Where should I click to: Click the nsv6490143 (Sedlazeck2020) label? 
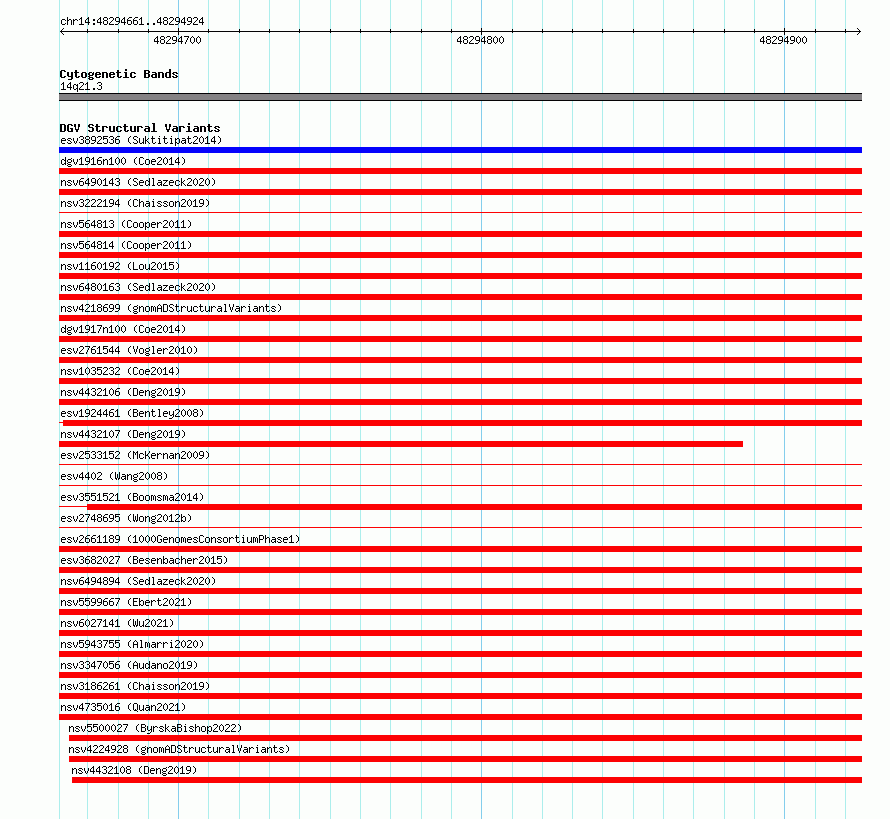coord(138,182)
